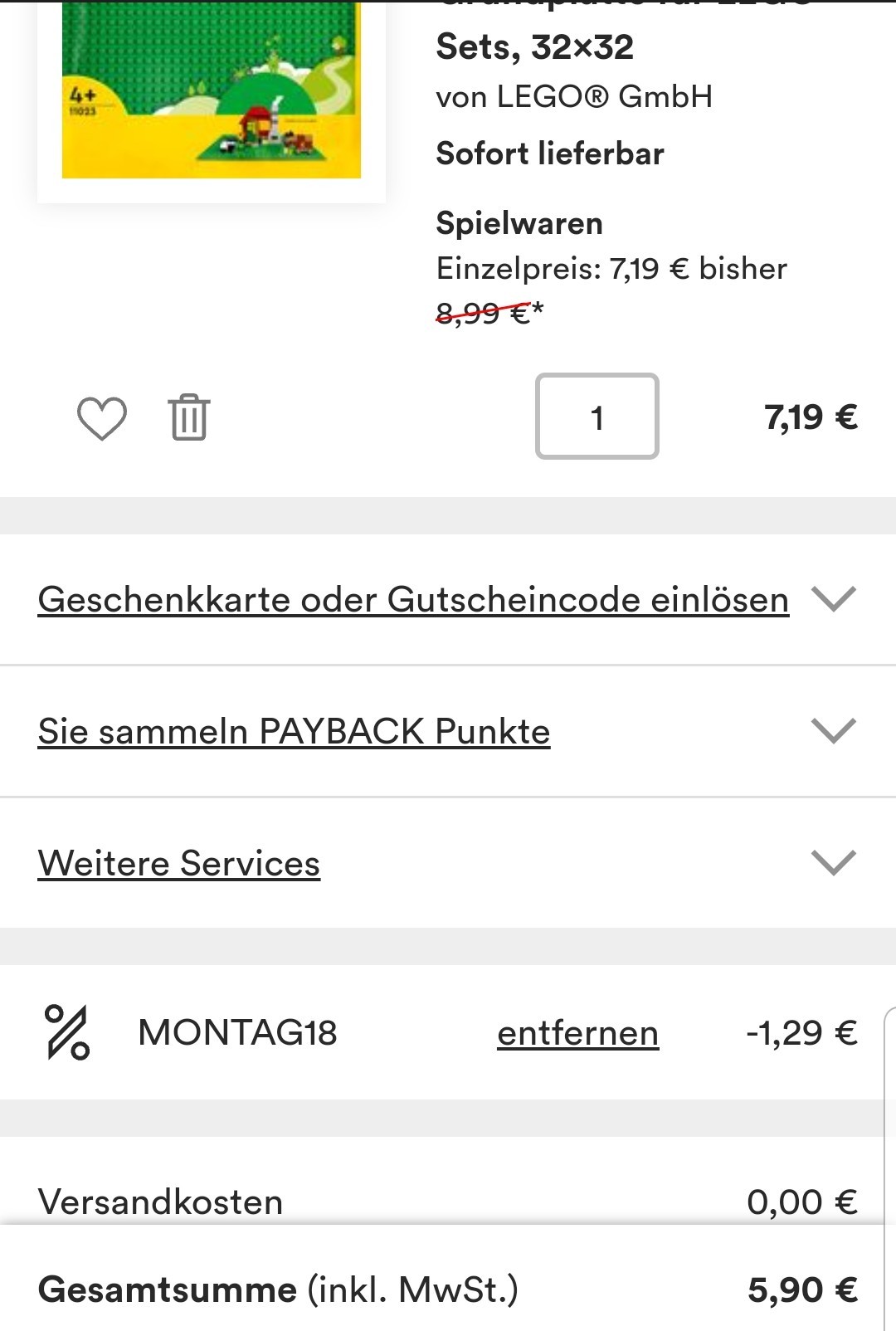Open Sie sammeln PAYBACK Punkte link
The width and height of the screenshot is (896, 1331).
pyautogui.click(x=294, y=731)
